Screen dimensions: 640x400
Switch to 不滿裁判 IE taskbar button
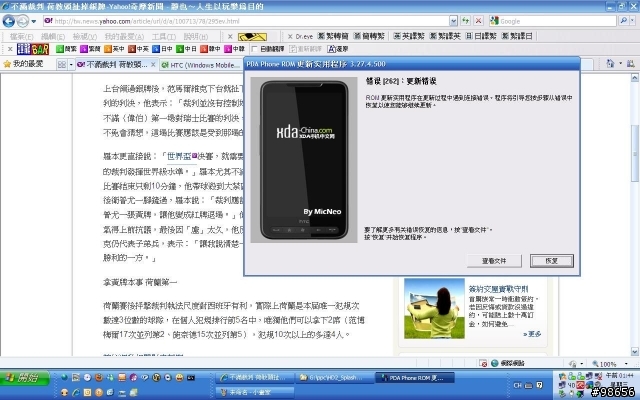tap(255, 378)
